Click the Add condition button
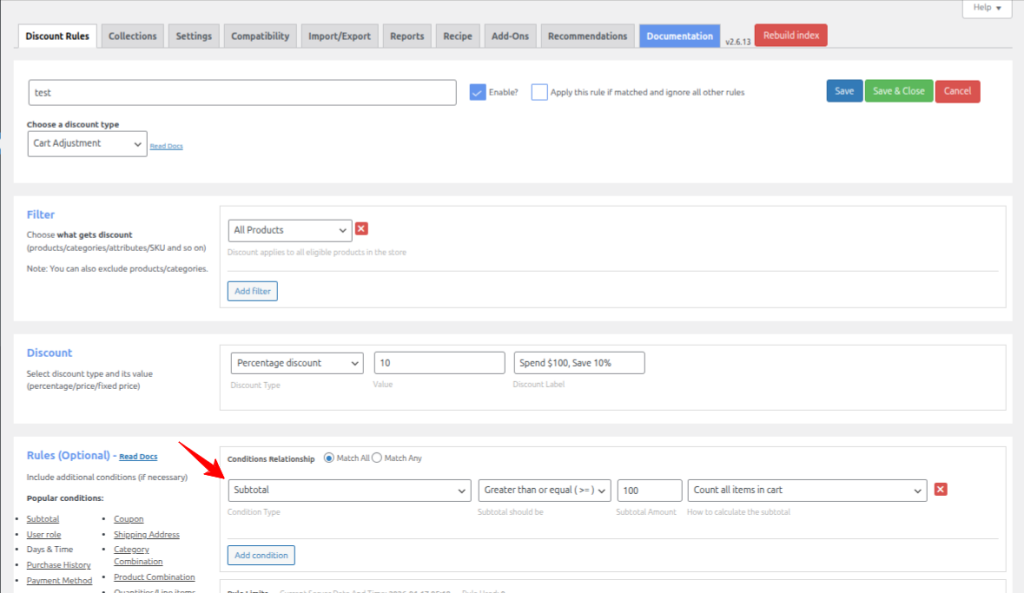The height and width of the screenshot is (593, 1024). click(261, 555)
